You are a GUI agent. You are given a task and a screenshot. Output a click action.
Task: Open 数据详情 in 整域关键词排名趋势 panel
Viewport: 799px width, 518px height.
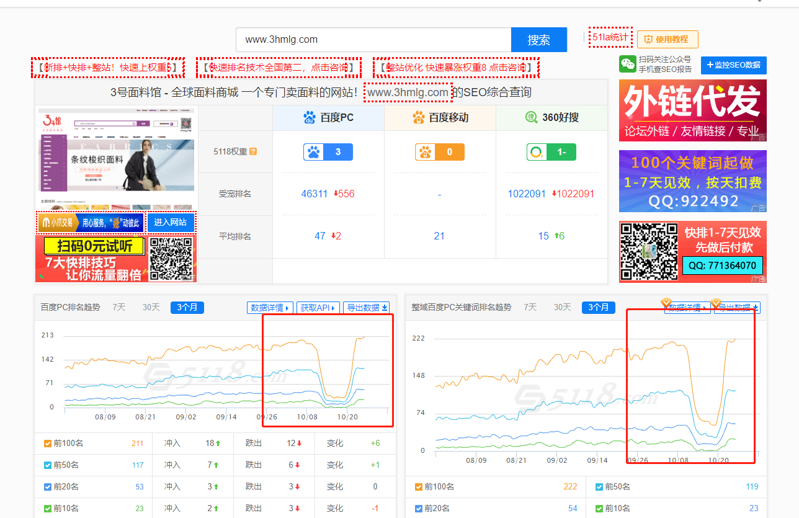point(687,308)
